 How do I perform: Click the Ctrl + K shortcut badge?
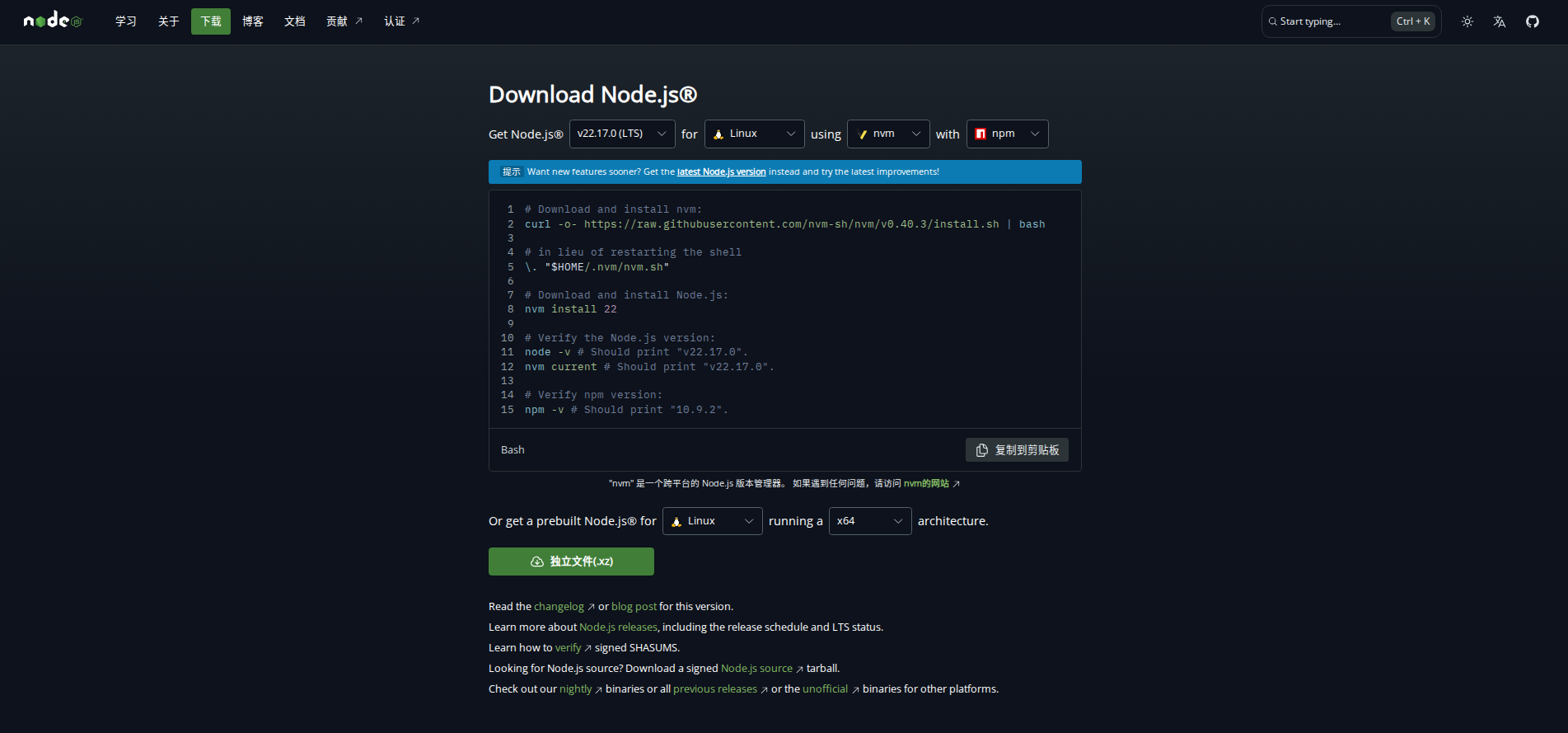[1413, 21]
